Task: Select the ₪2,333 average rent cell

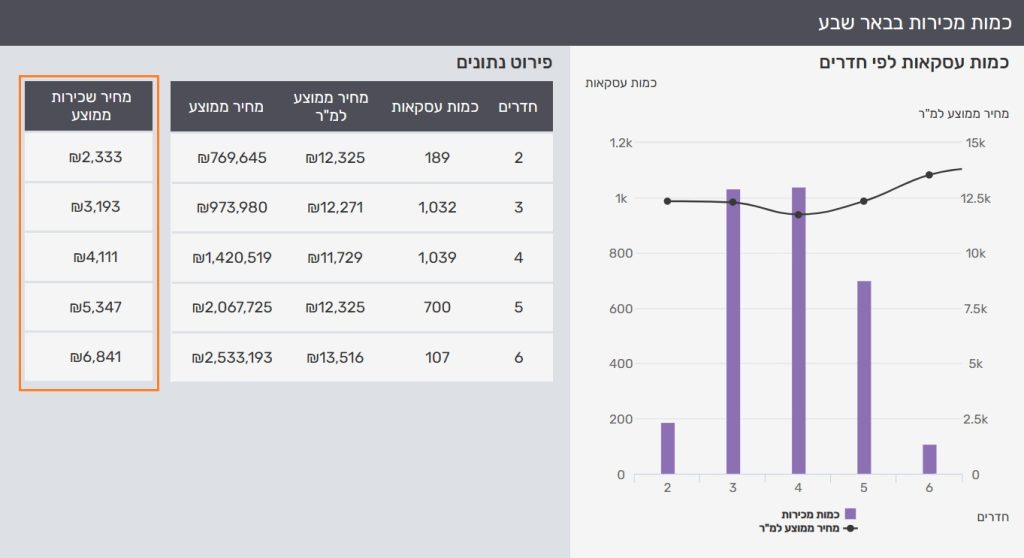Action: [x=89, y=157]
